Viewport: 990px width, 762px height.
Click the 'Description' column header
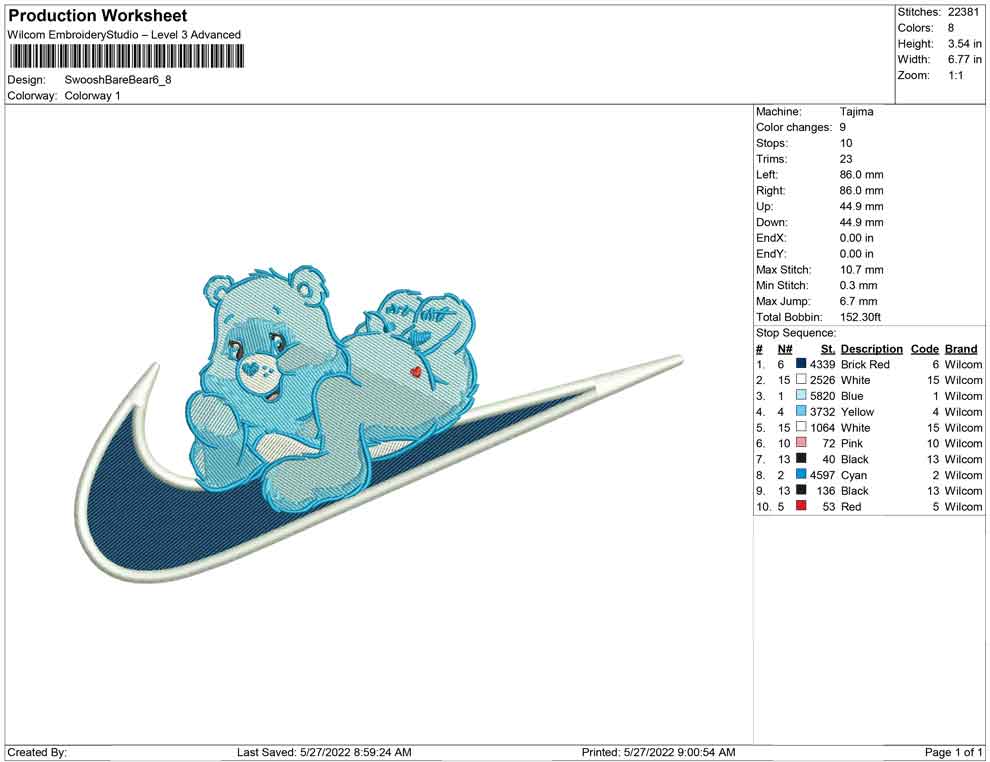click(872, 349)
